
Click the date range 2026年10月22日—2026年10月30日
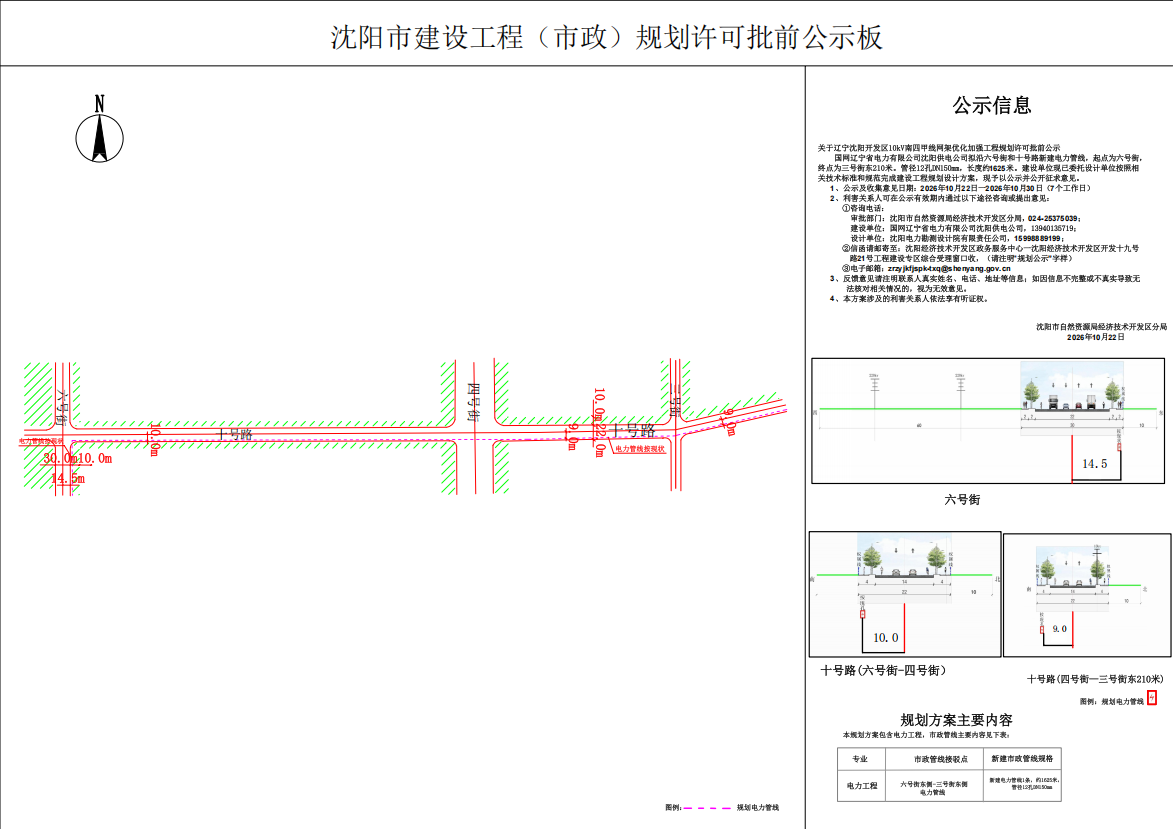[x=981, y=188]
